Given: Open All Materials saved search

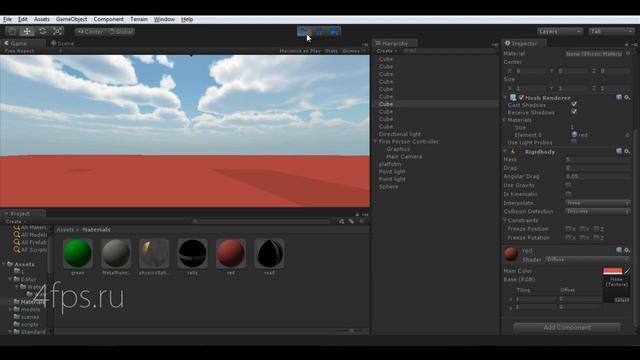Looking at the screenshot, I should 30,227.
